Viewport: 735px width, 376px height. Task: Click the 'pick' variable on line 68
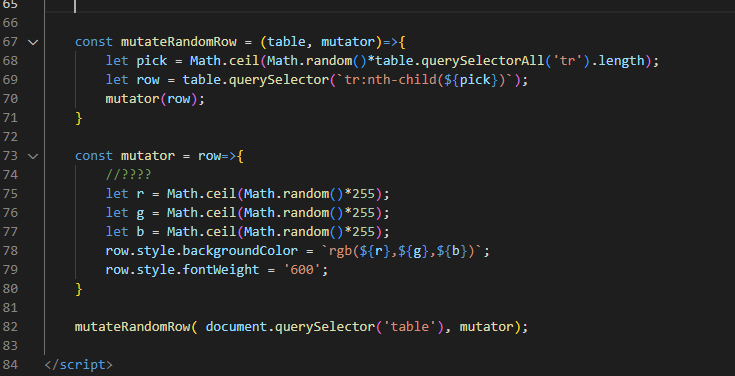click(151, 61)
